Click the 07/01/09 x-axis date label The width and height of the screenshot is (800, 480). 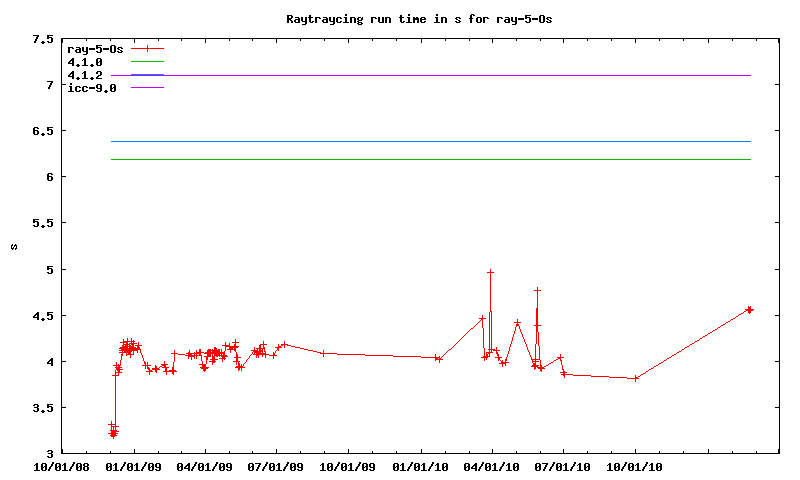277,465
